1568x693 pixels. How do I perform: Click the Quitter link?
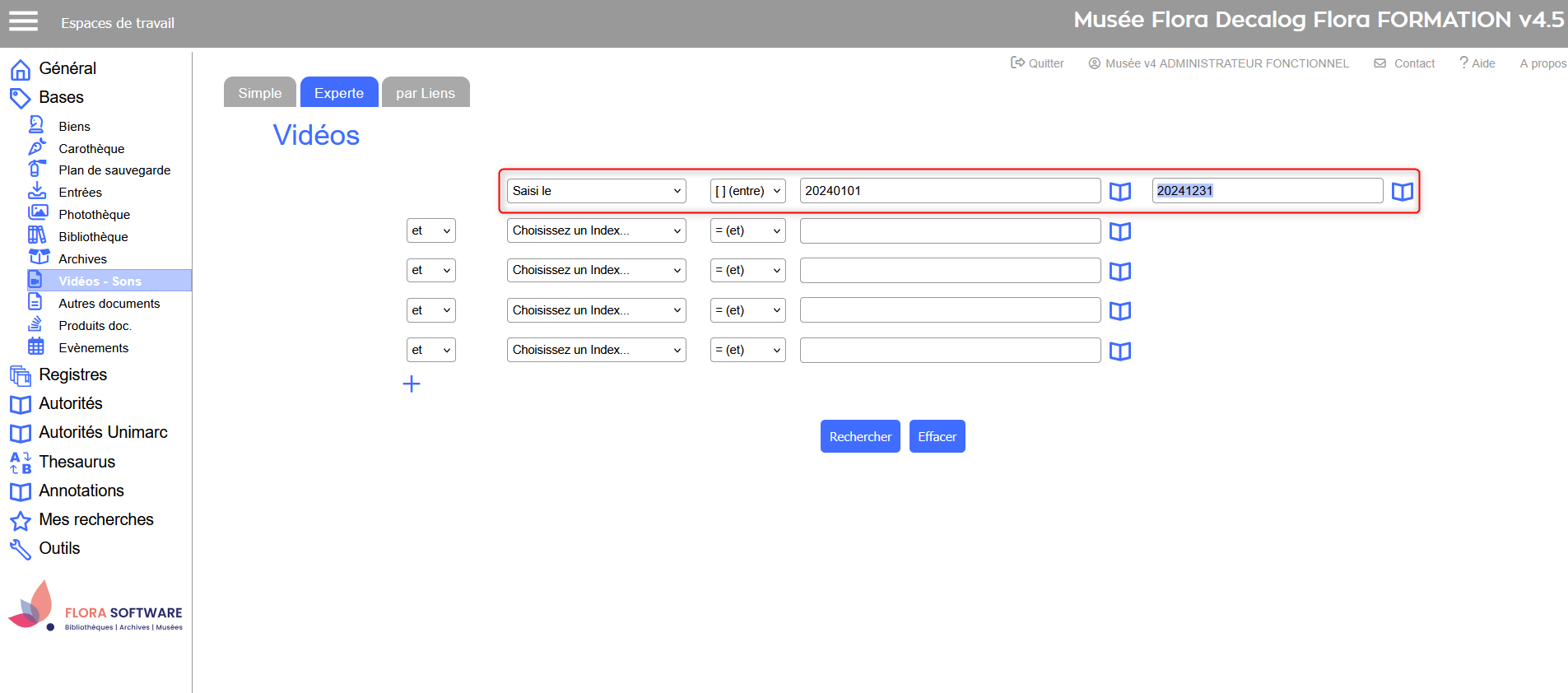1037,63
